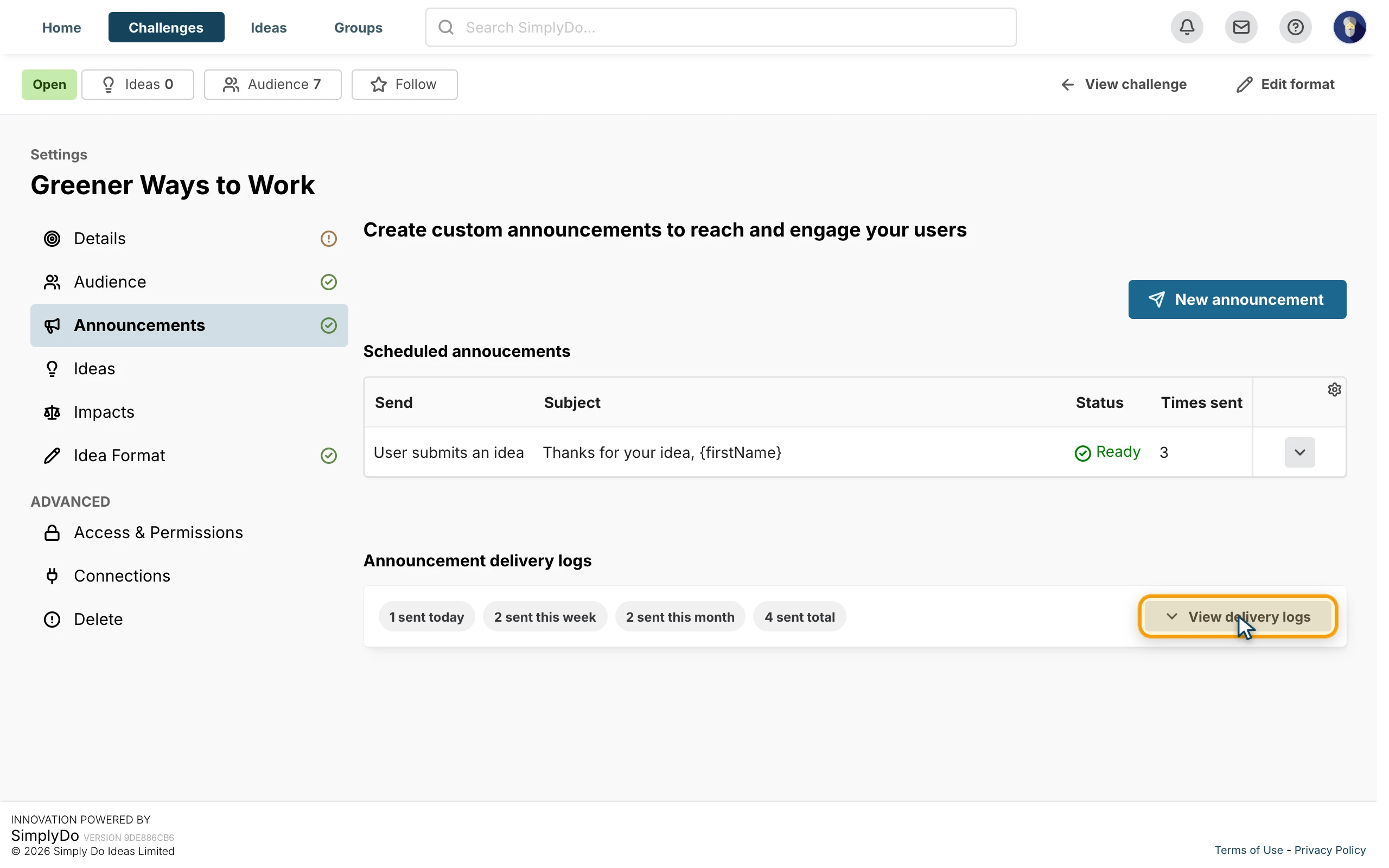Click the Open status badge

49,85
